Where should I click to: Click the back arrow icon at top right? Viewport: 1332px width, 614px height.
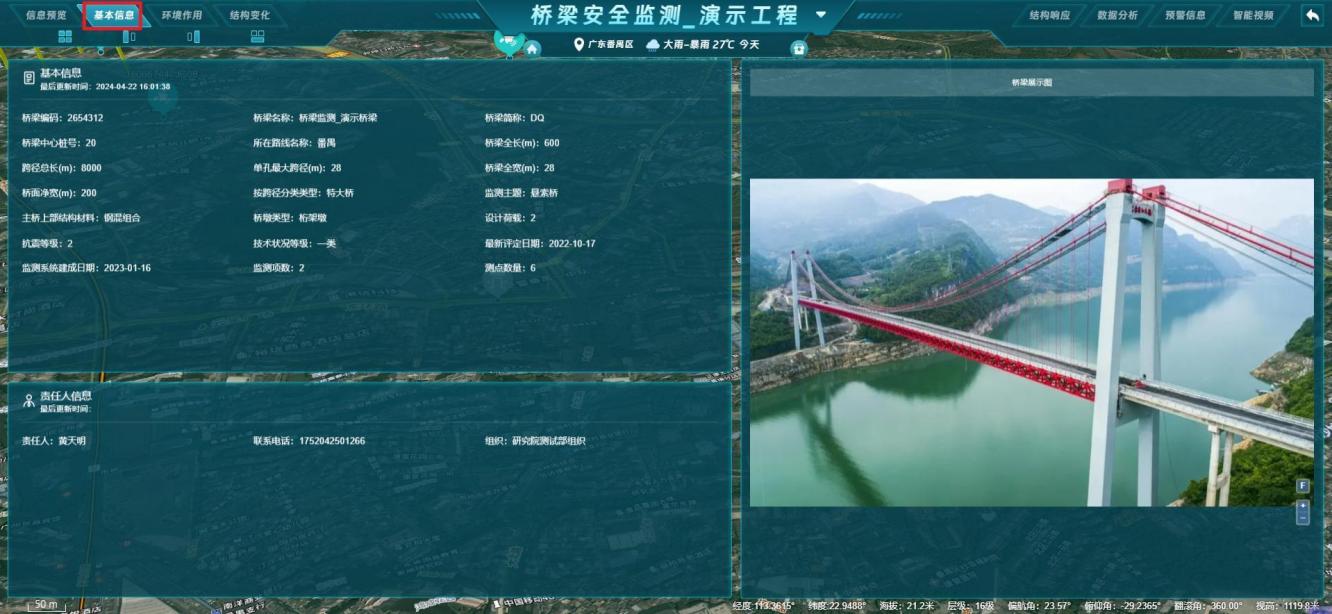click(1311, 15)
